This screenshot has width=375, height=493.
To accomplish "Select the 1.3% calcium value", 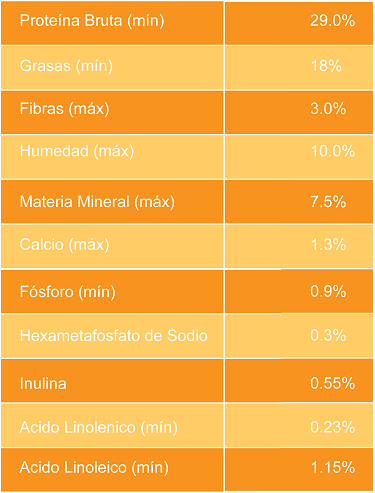I will click(x=328, y=245).
